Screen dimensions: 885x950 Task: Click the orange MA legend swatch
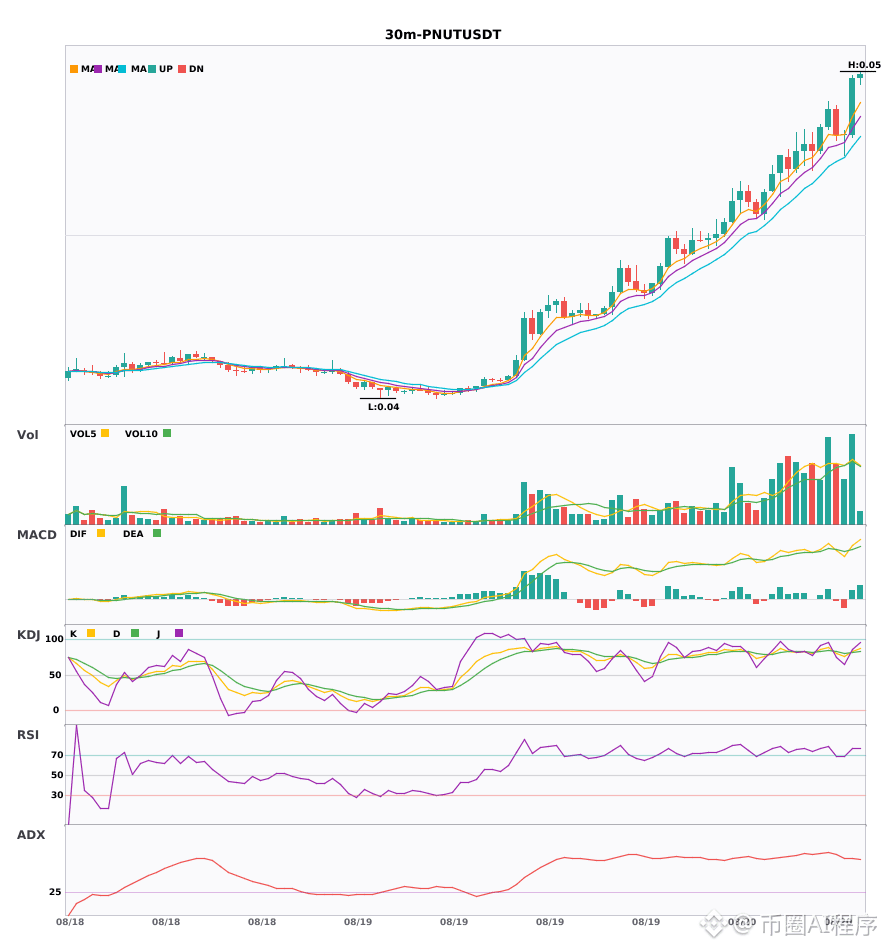tap(74, 69)
